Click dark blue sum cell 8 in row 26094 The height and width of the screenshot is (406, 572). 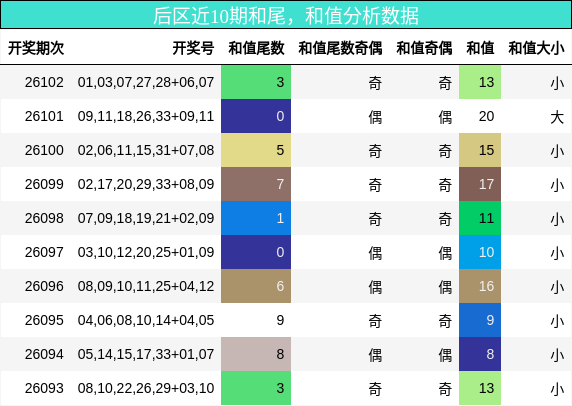tap(480, 354)
